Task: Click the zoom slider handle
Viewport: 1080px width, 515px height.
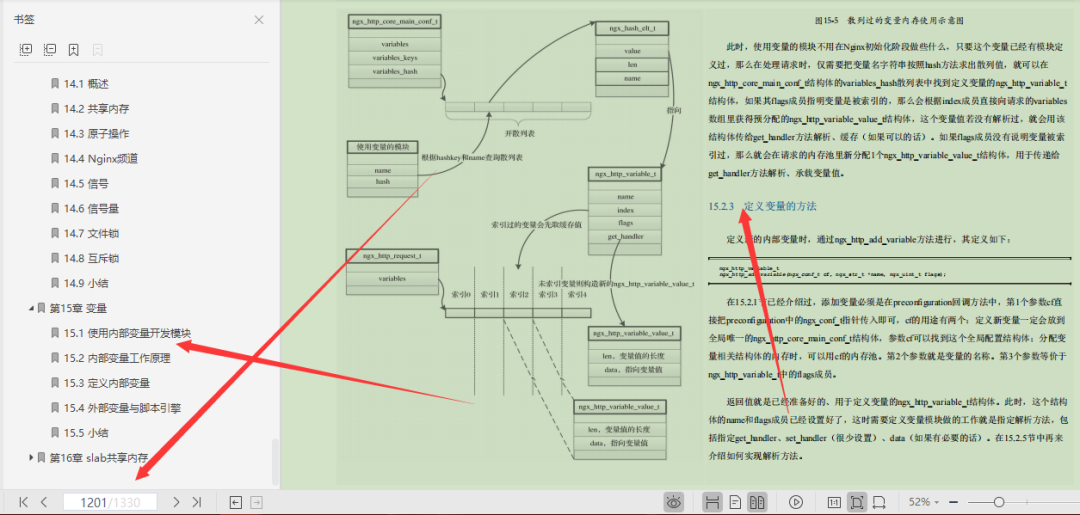Action: coord(999,502)
